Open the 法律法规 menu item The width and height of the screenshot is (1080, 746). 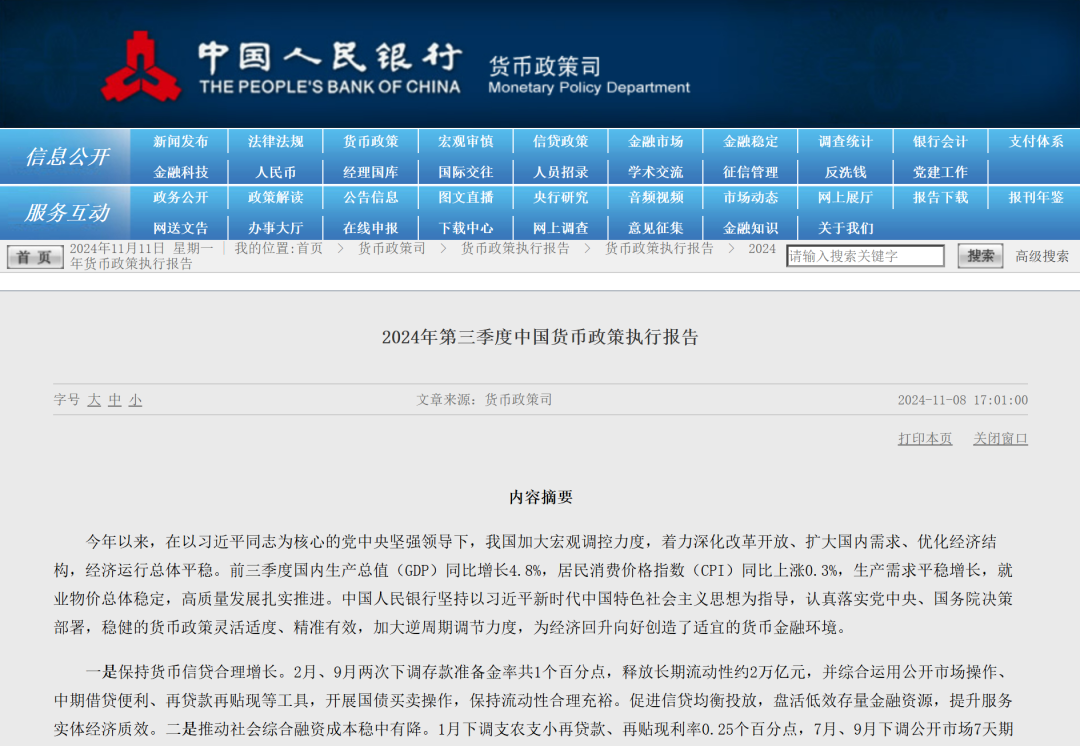click(x=276, y=141)
